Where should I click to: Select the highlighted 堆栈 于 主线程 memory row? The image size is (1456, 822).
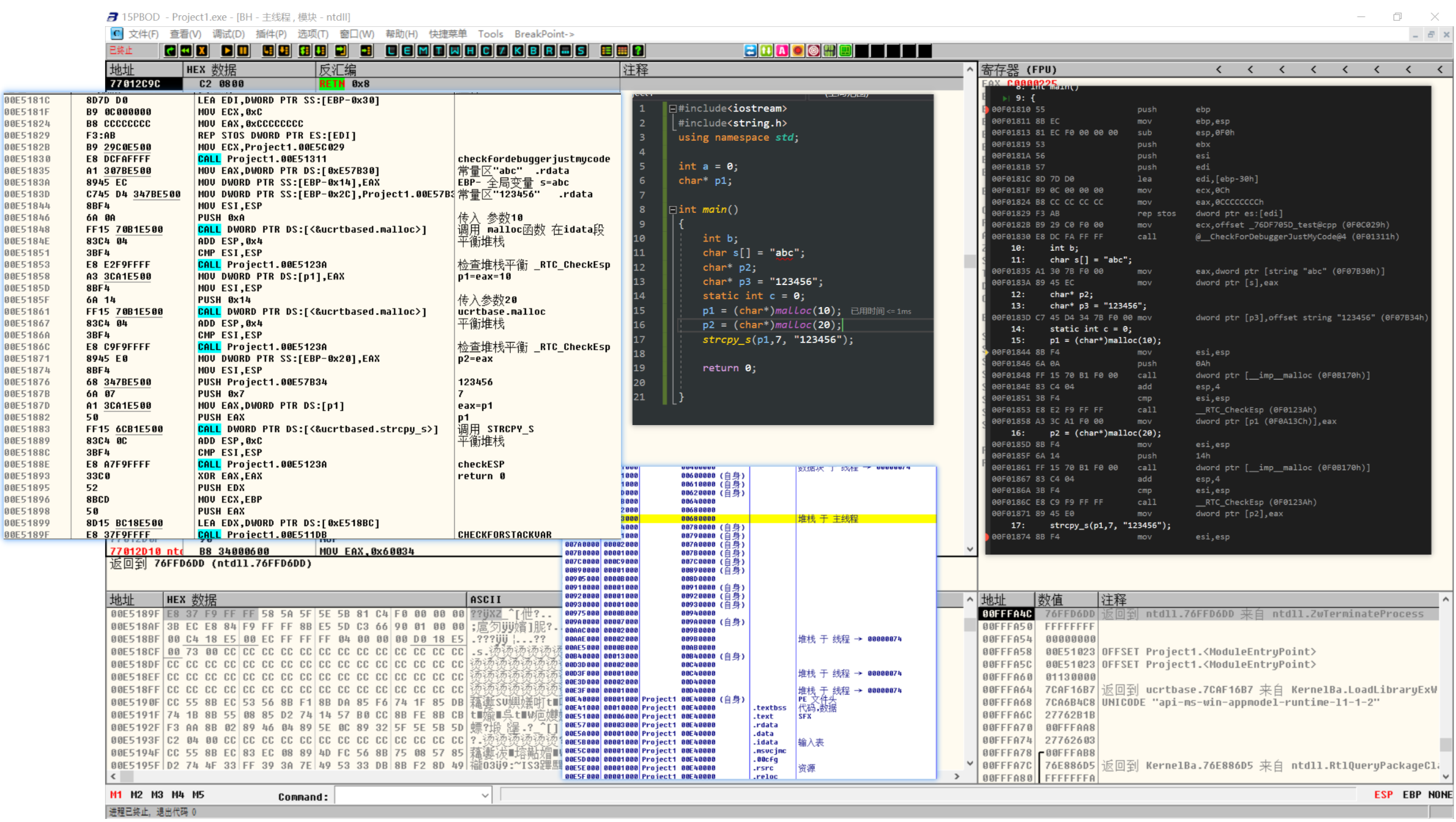coord(778,519)
